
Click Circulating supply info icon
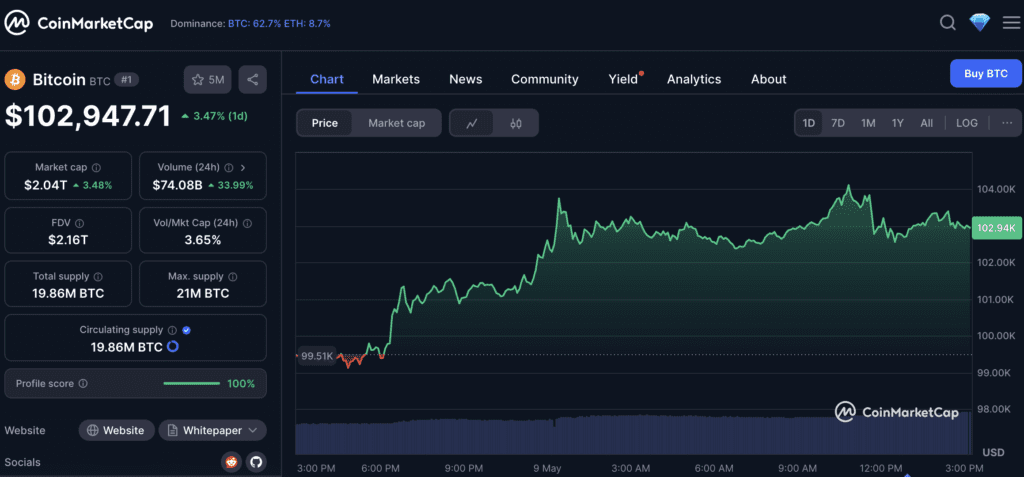click(x=172, y=330)
